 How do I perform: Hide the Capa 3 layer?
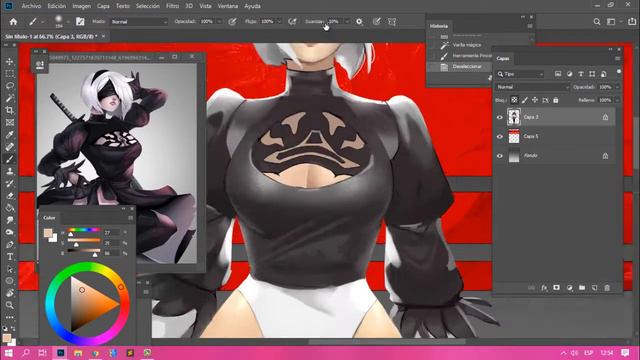click(x=500, y=117)
